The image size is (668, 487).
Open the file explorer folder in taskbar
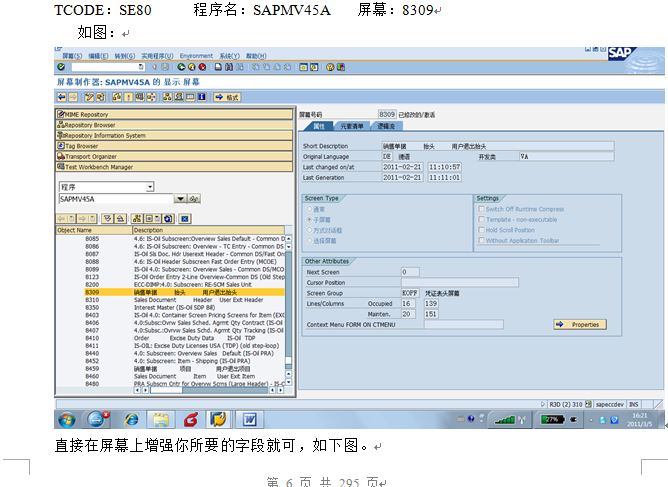click(161, 420)
